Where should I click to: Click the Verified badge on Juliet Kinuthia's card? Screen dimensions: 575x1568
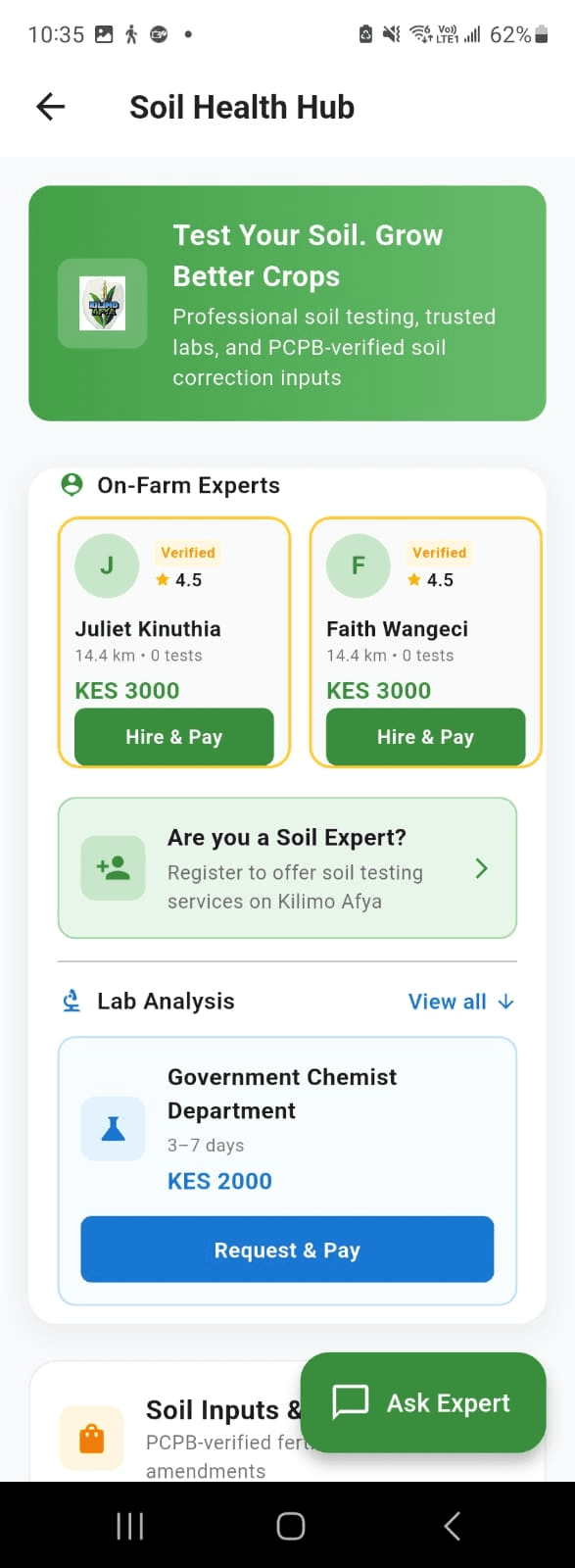pos(187,552)
